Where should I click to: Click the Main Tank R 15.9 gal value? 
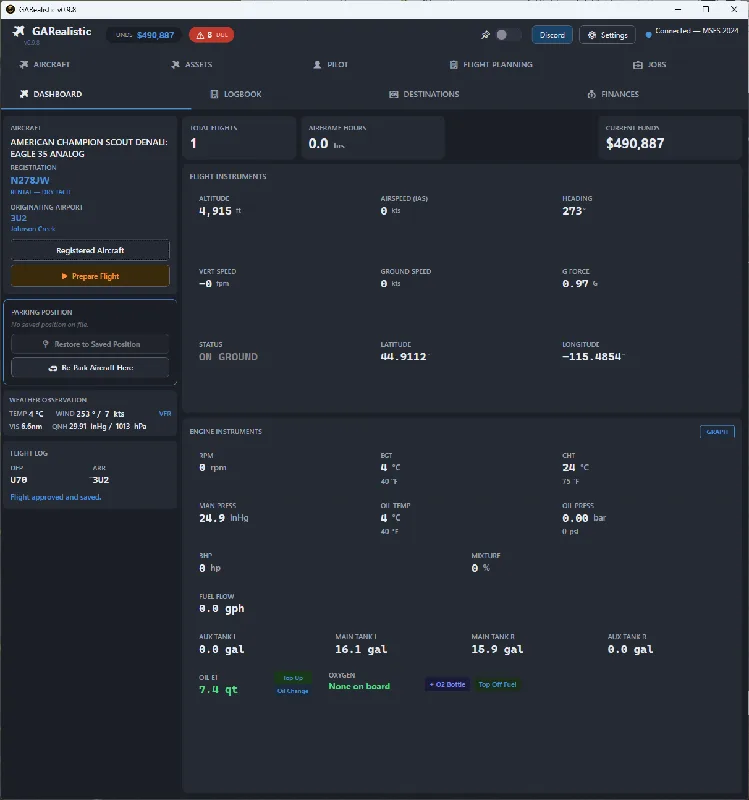[x=497, y=649]
